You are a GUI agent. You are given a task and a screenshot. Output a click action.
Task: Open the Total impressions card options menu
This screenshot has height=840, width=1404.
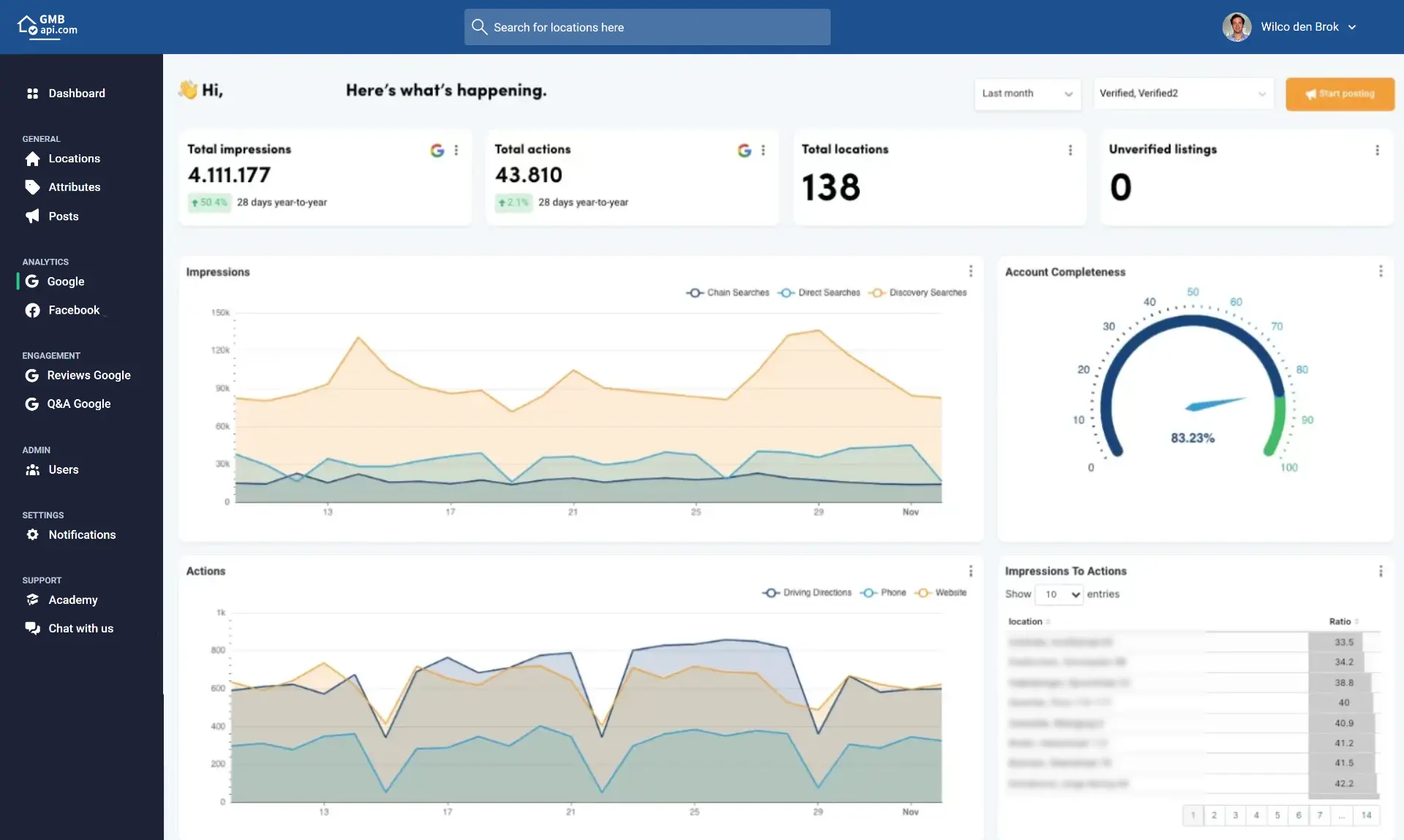456,150
